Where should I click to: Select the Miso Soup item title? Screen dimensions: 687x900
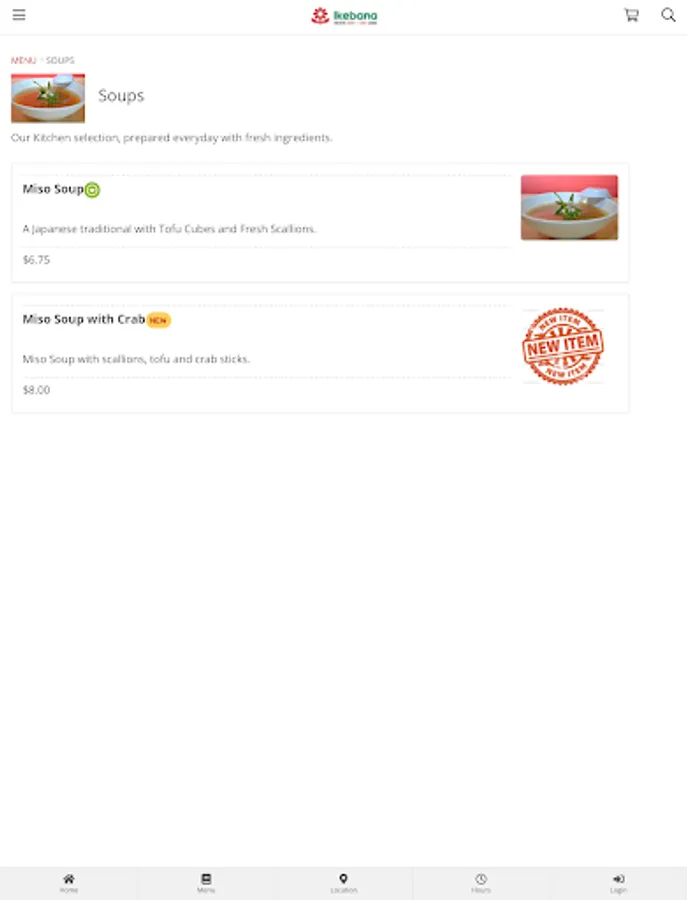pyautogui.click(x=53, y=189)
